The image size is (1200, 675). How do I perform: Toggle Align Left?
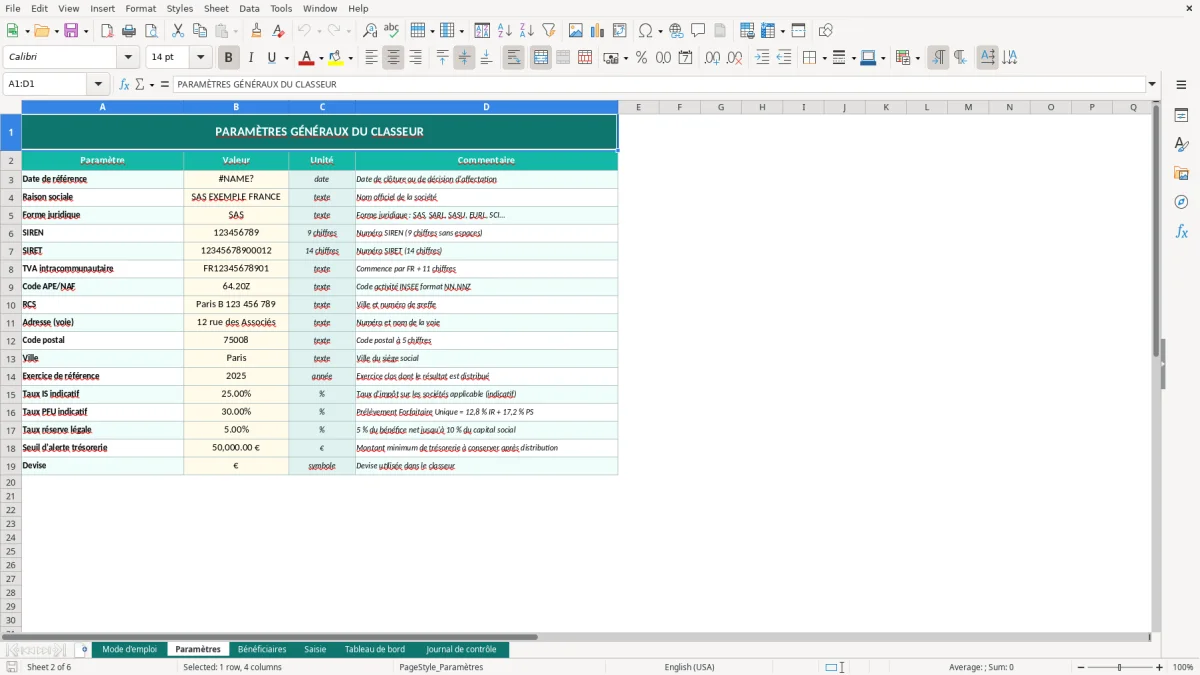(x=371, y=58)
